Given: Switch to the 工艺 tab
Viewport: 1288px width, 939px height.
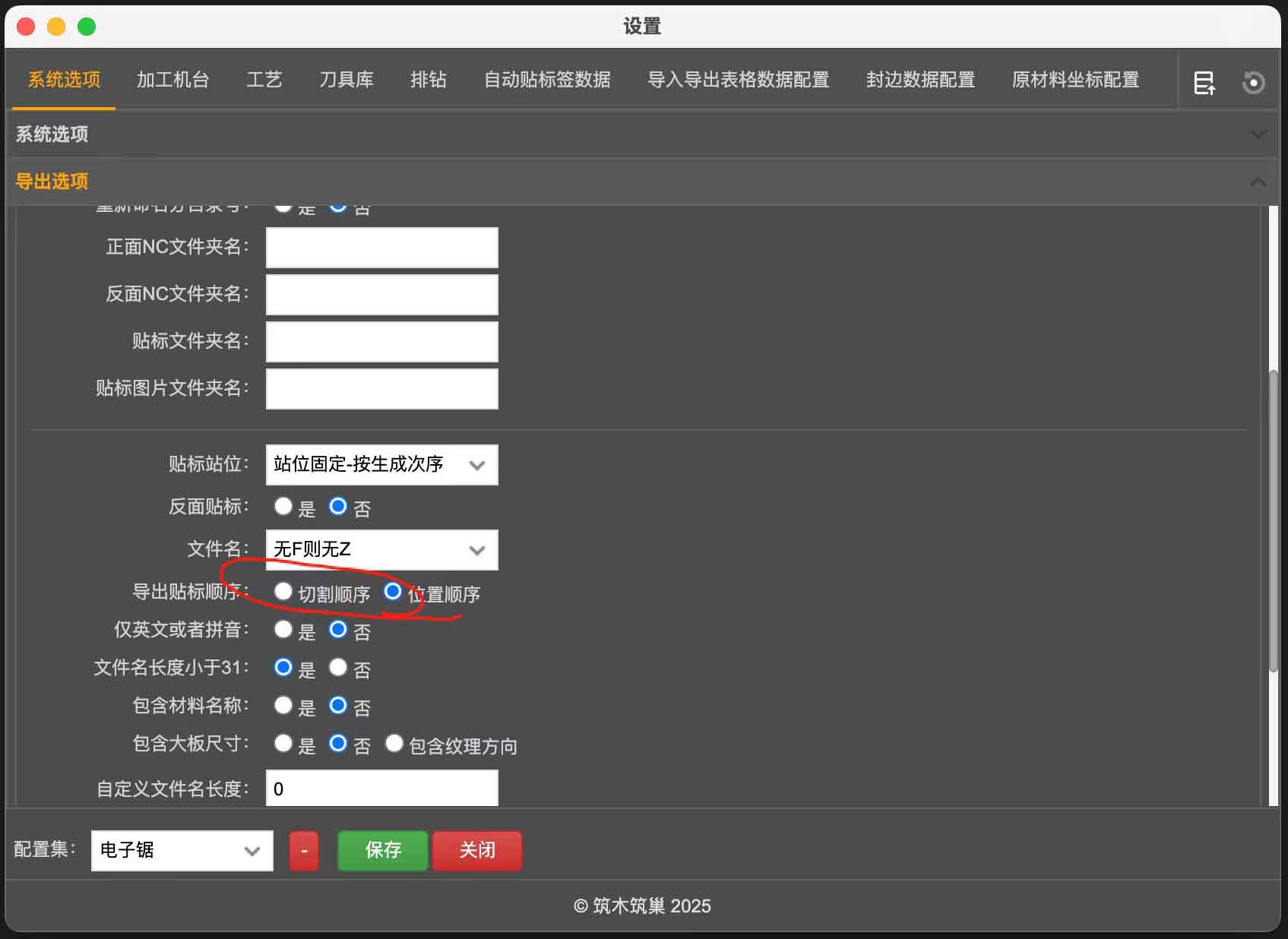Looking at the screenshot, I should click(264, 80).
